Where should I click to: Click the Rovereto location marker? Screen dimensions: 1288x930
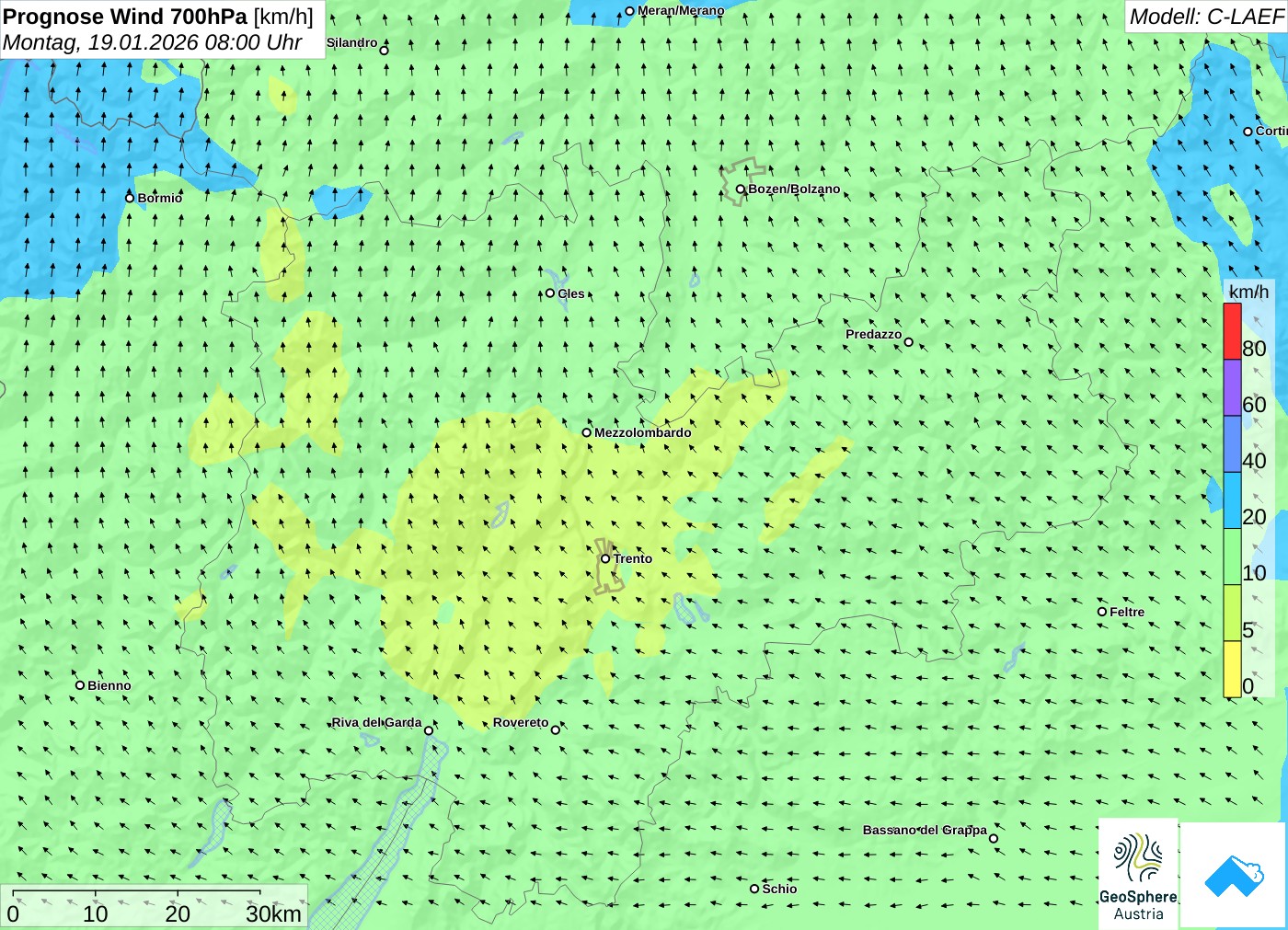(556, 730)
